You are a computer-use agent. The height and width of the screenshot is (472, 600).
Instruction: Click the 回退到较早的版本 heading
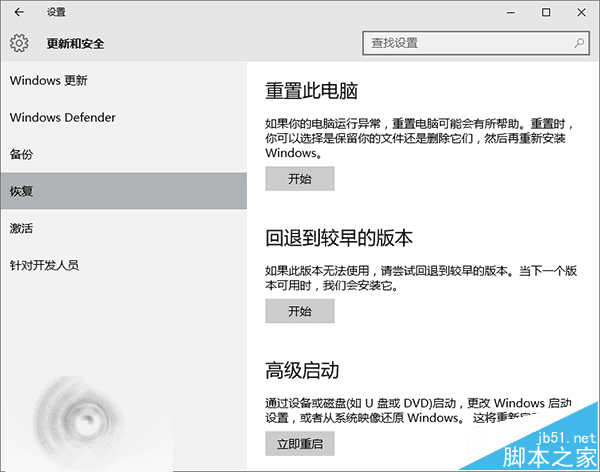click(x=339, y=238)
